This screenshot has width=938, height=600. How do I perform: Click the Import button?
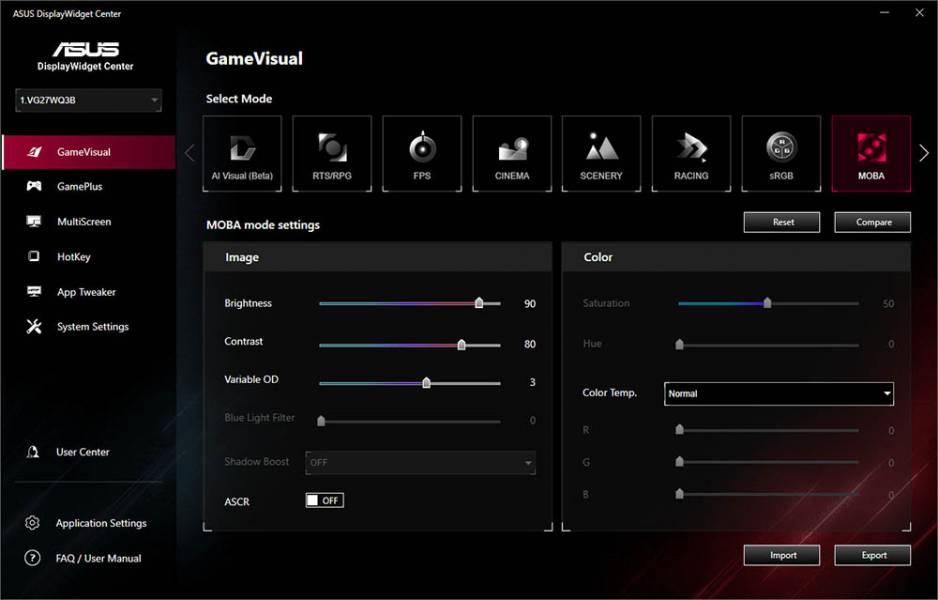click(782, 555)
